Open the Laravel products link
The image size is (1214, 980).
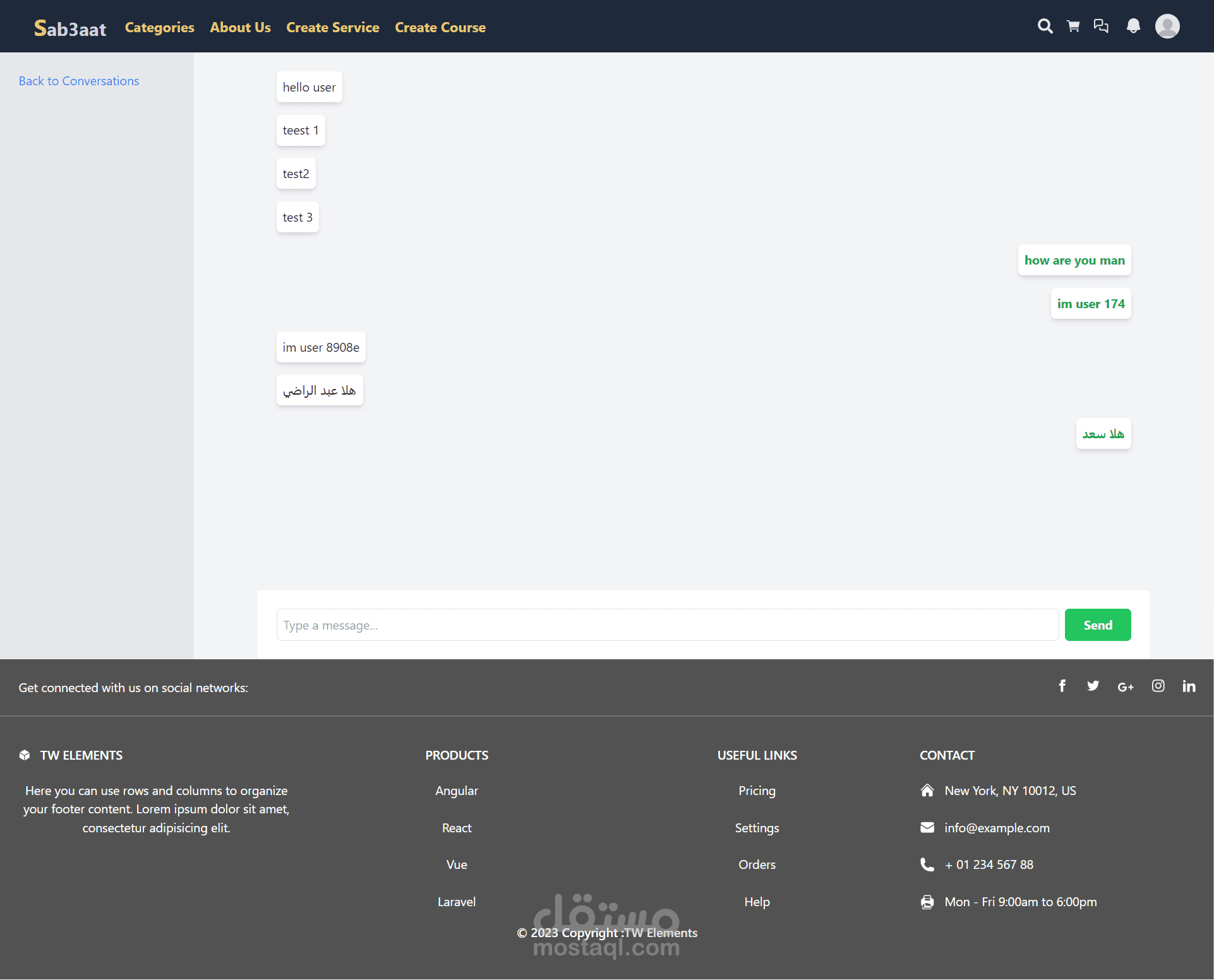pyautogui.click(x=457, y=902)
